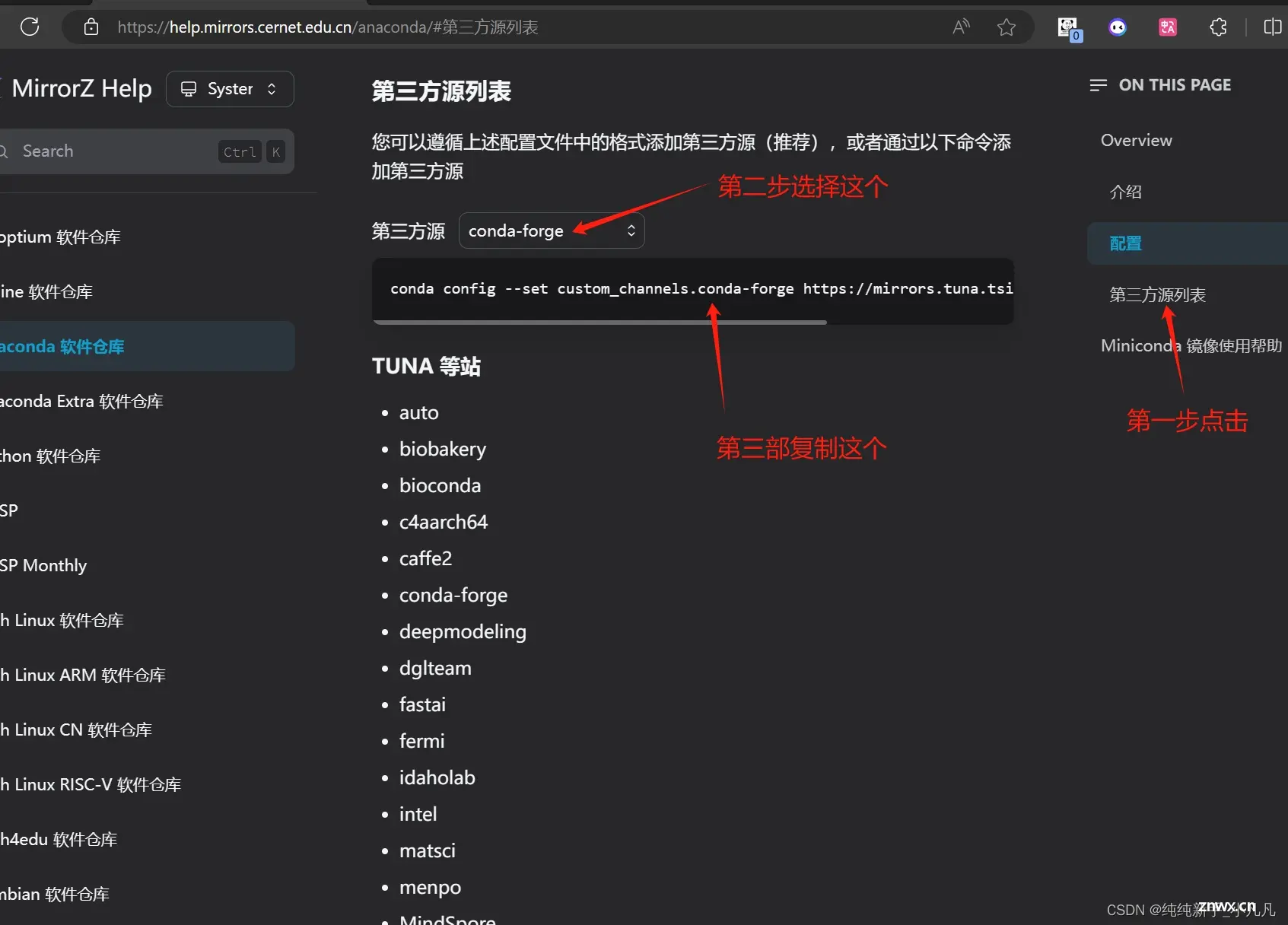Open the Monthly sidebar item

43,566
